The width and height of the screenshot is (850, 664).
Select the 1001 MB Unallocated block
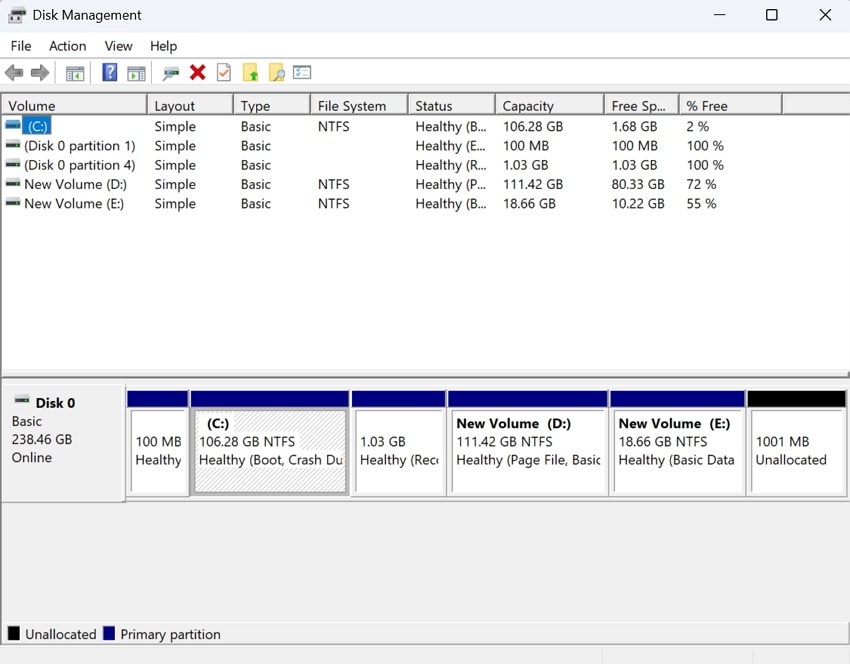point(796,443)
